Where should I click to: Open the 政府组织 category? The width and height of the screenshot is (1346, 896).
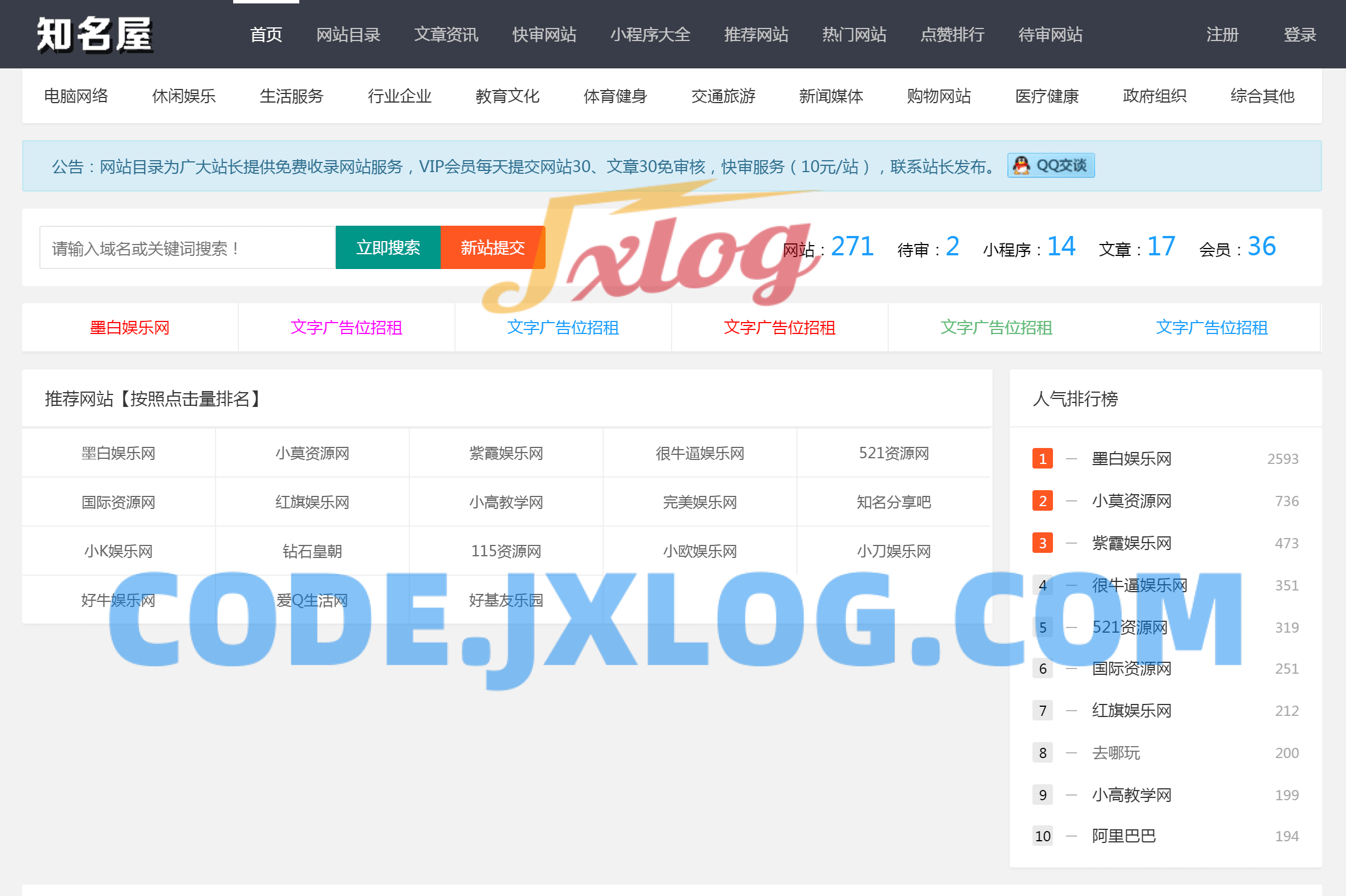pos(1153,96)
